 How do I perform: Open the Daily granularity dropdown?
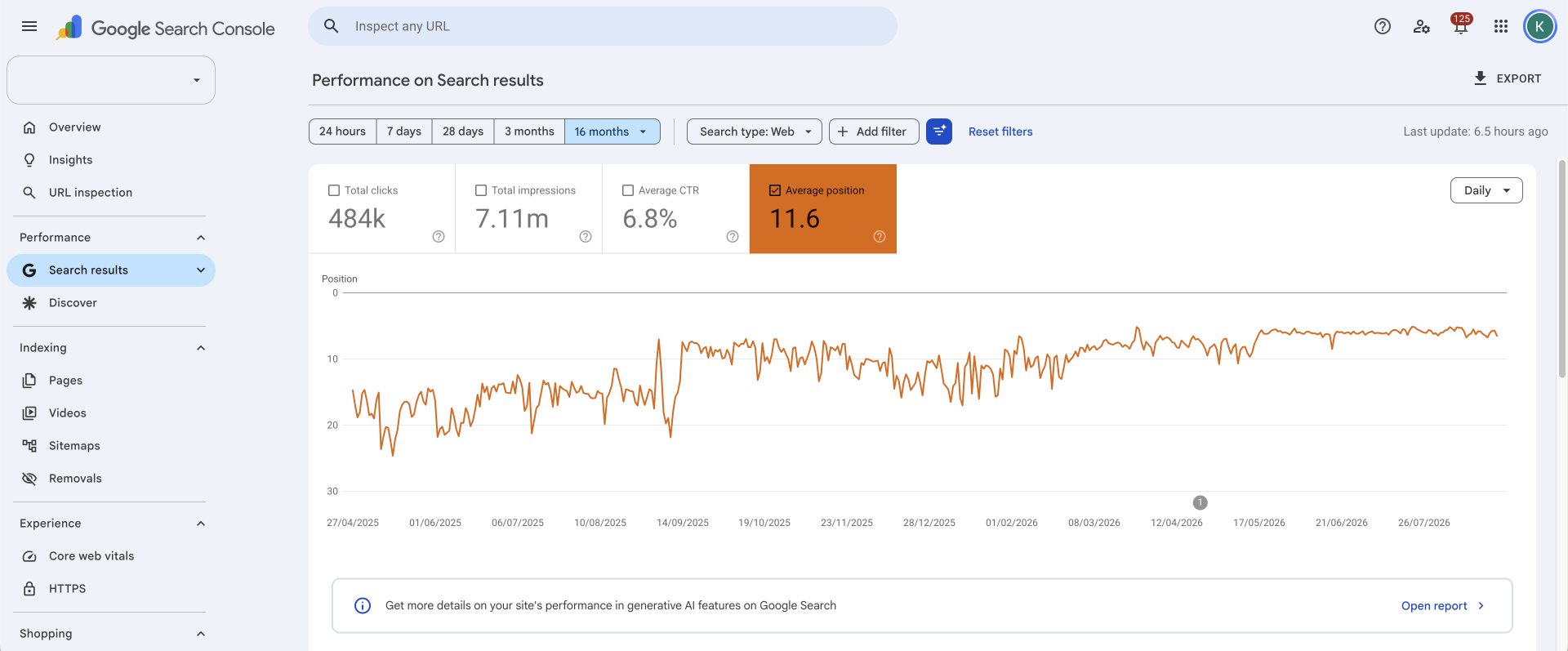tap(1486, 190)
